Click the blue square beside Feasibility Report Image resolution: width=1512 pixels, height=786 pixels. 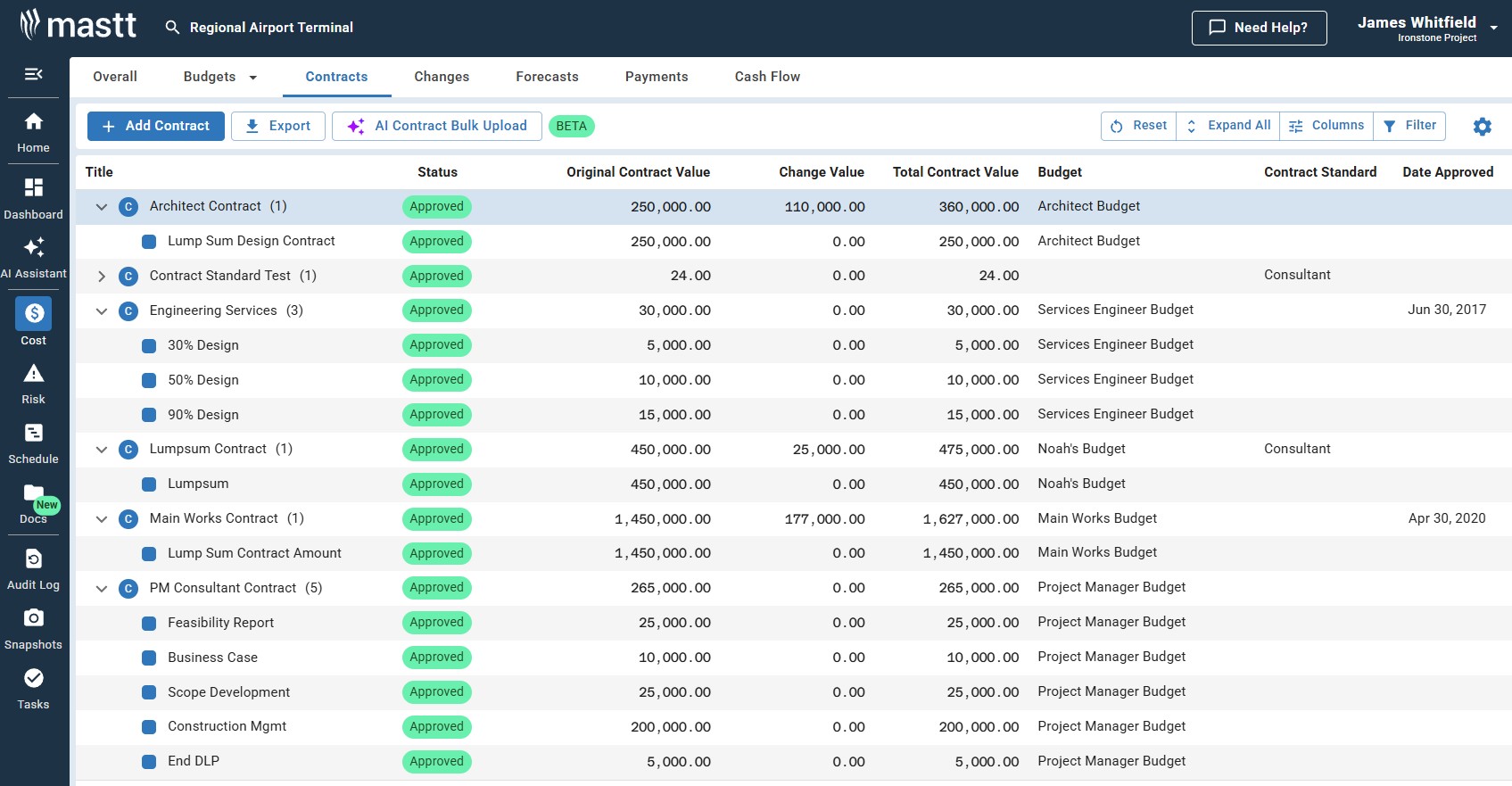(149, 624)
